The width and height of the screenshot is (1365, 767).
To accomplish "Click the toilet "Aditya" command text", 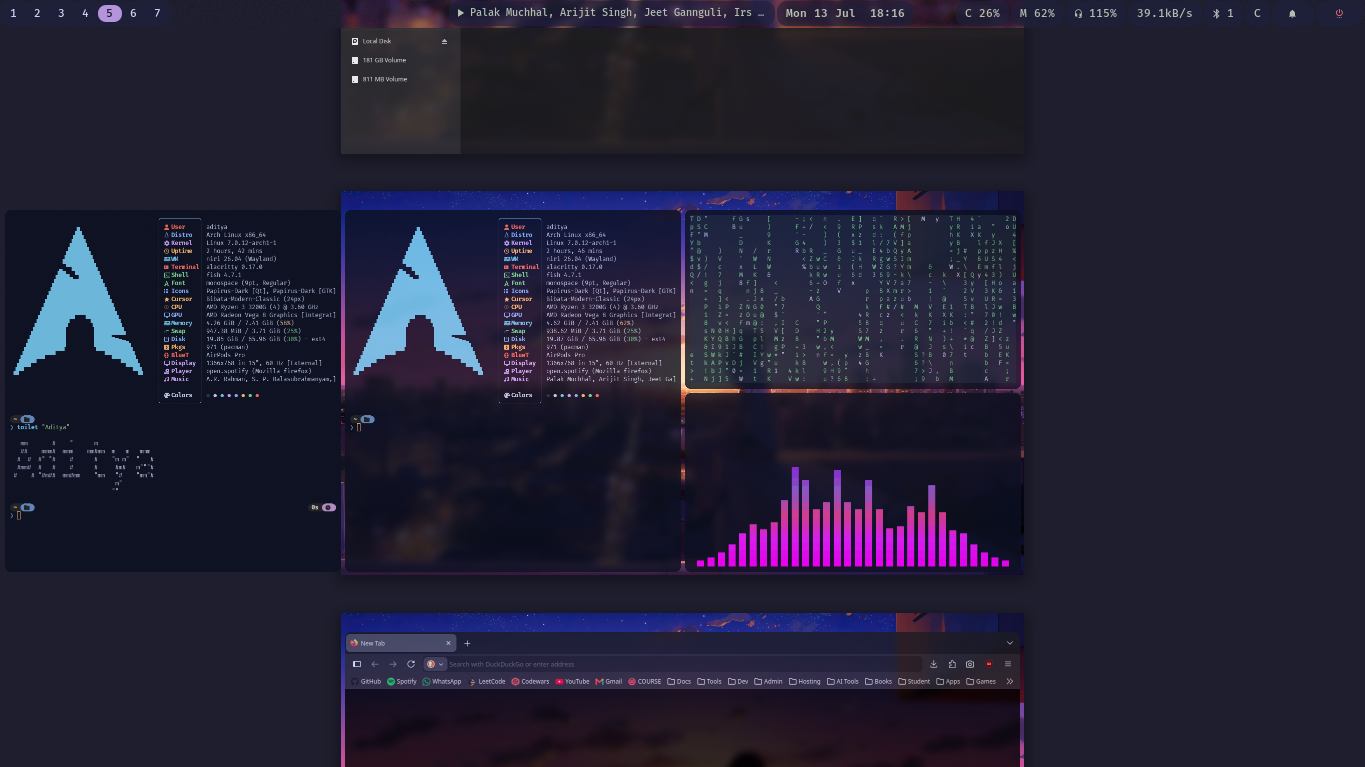I will [43, 427].
